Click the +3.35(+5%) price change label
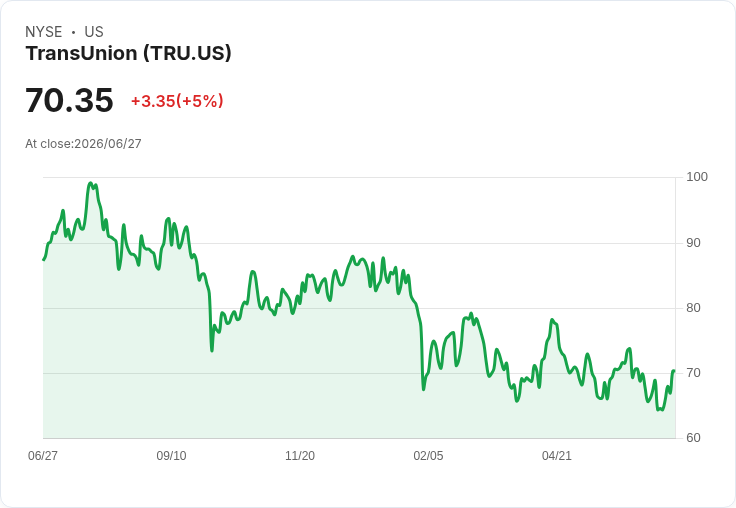Image resolution: width=736 pixels, height=508 pixels. (x=177, y=101)
